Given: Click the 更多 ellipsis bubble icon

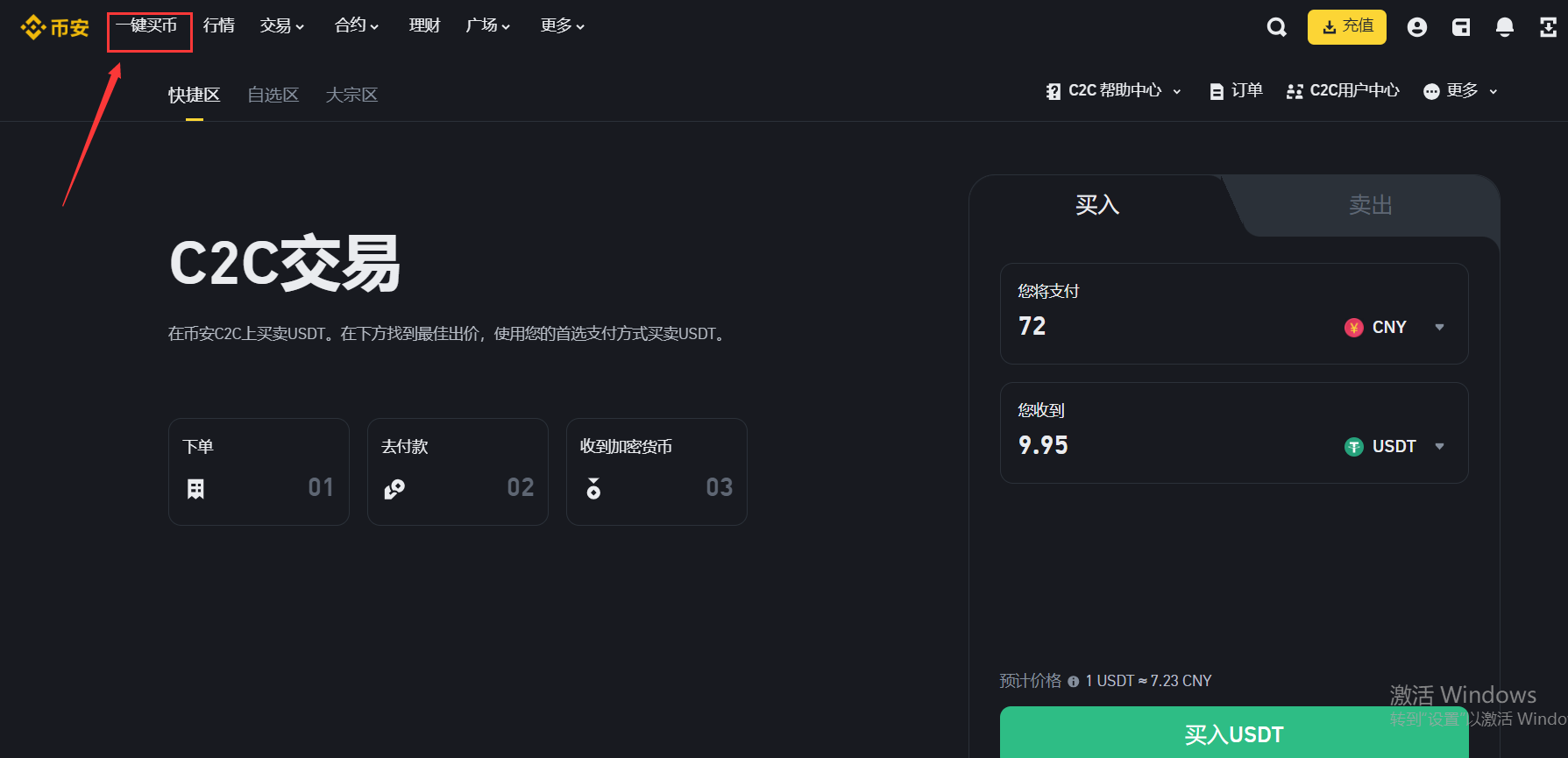Looking at the screenshot, I should [1431, 91].
